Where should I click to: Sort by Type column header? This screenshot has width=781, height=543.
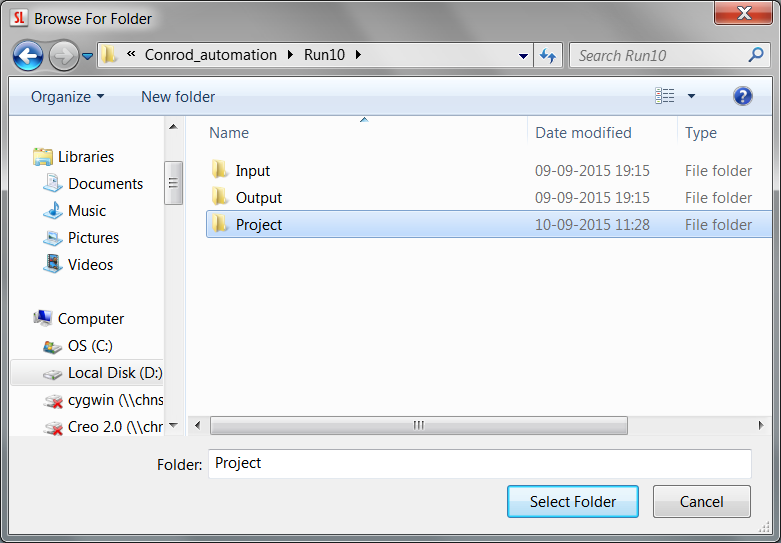tap(701, 133)
